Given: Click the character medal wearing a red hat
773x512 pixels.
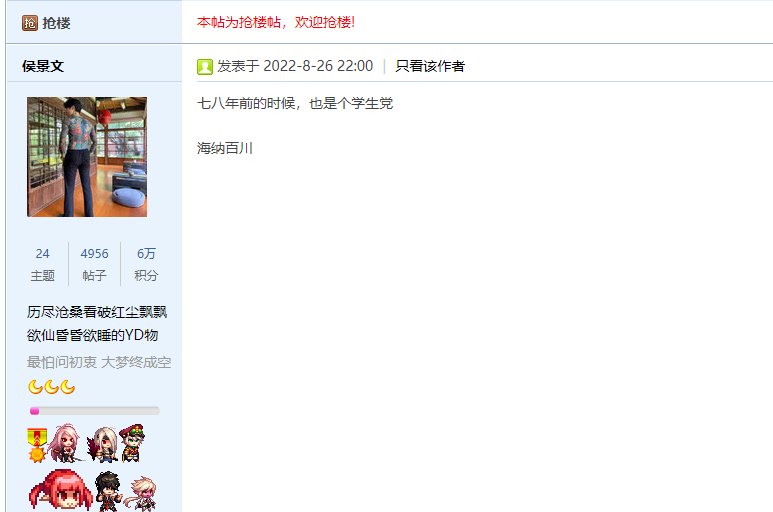Looking at the screenshot, I should click(132, 443).
